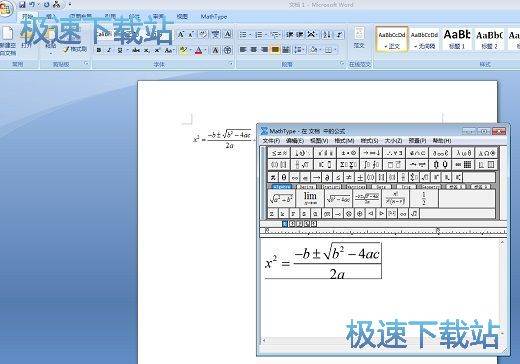
Task: Toggle bold formatting in Word ribbon
Action: (99, 50)
